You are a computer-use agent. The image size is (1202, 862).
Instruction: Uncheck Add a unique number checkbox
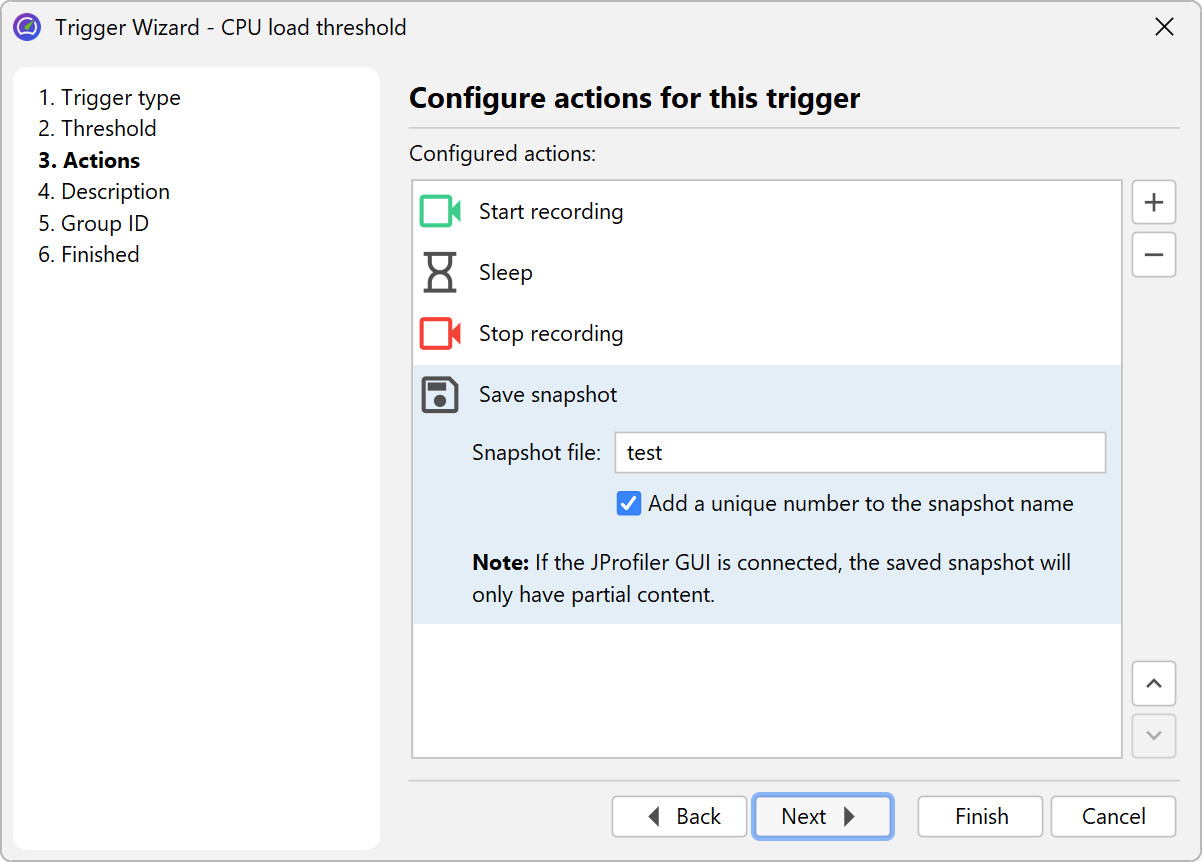point(629,504)
